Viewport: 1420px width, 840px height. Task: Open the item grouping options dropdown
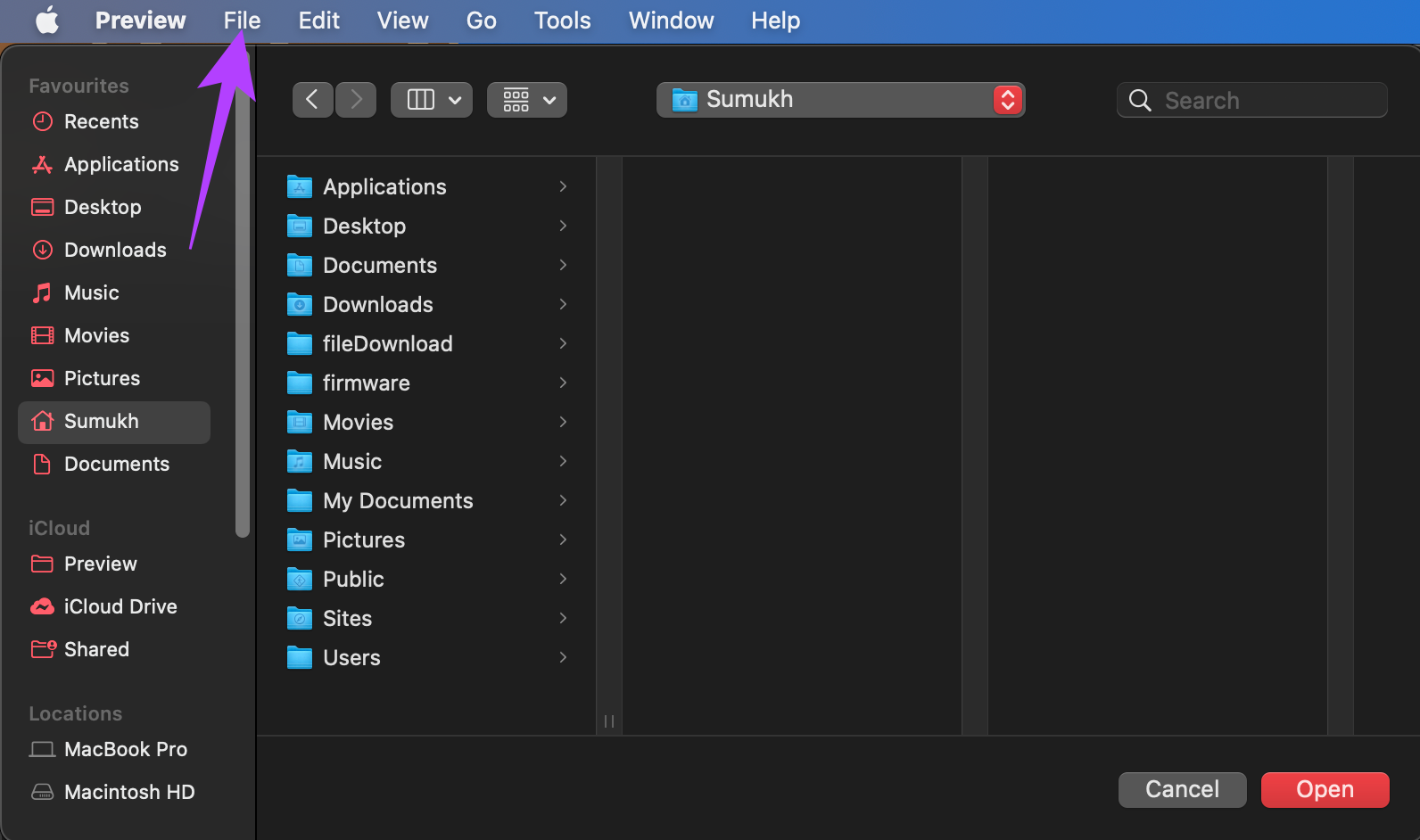coord(527,100)
